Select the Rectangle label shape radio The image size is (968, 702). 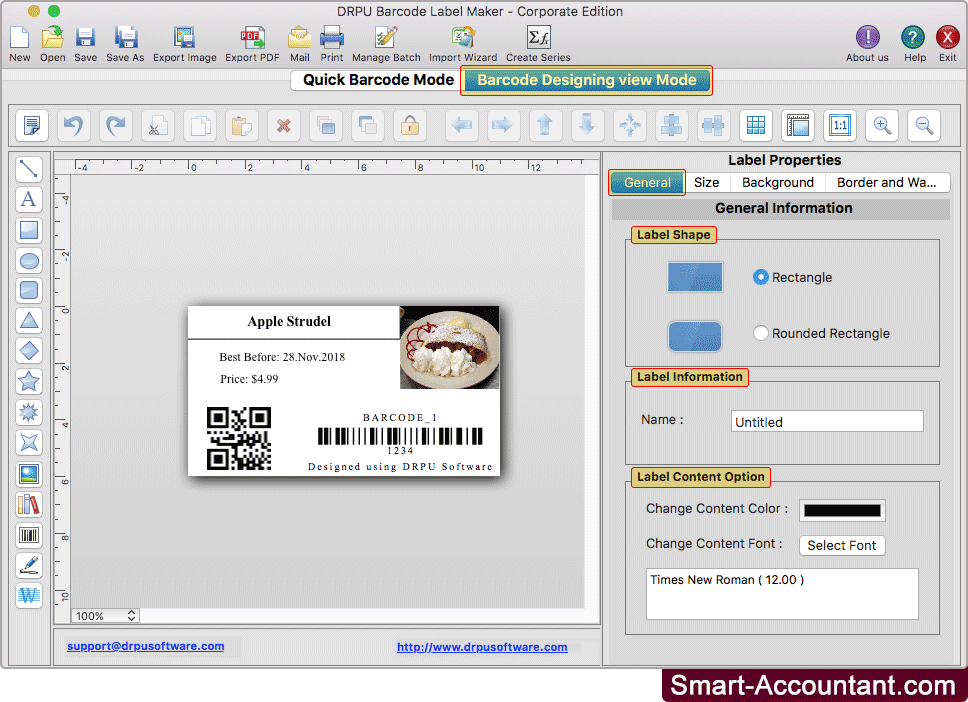761,277
